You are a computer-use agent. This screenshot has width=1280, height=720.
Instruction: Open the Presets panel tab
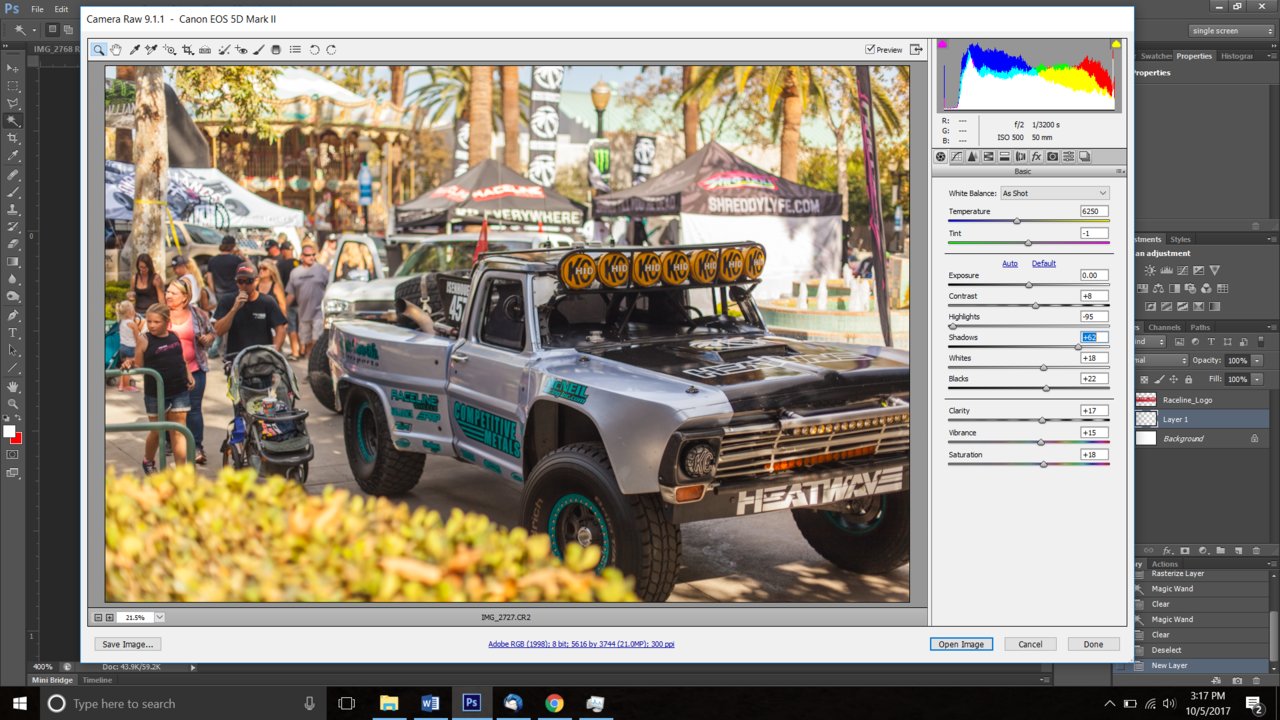point(1068,157)
